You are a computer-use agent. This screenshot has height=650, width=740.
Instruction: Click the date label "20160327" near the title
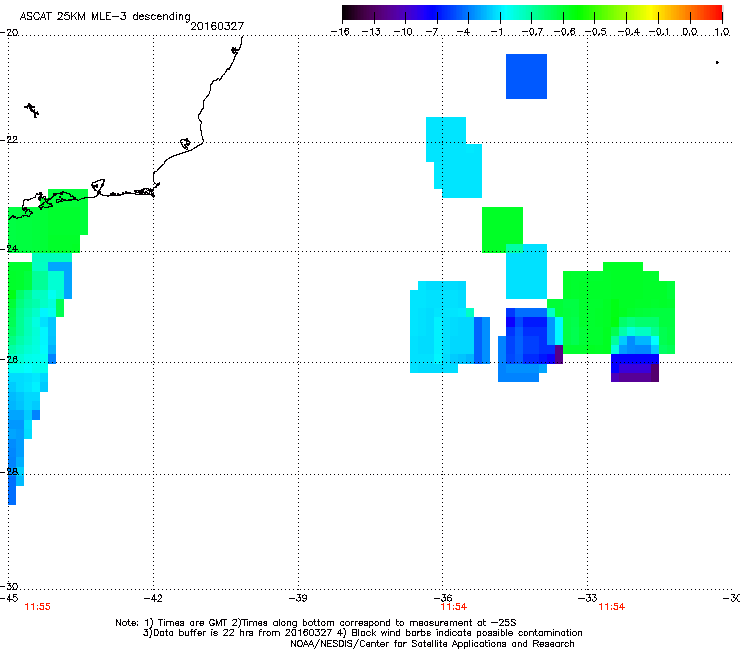pyautogui.click(x=217, y=26)
